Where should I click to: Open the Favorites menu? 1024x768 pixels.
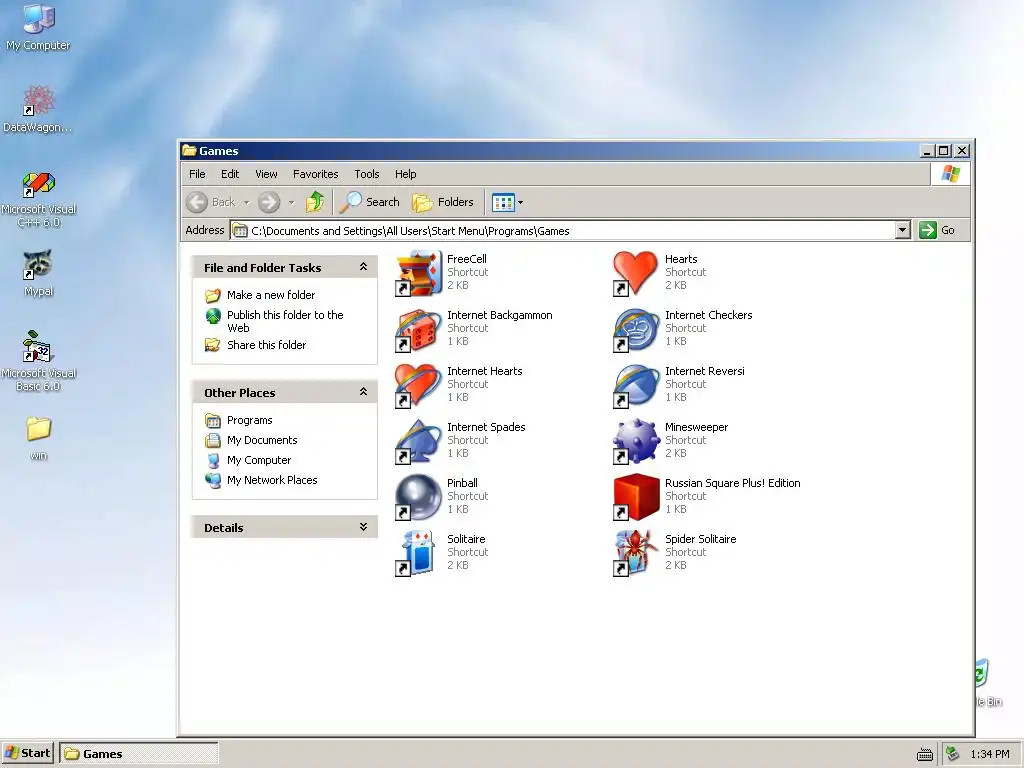(x=315, y=174)
